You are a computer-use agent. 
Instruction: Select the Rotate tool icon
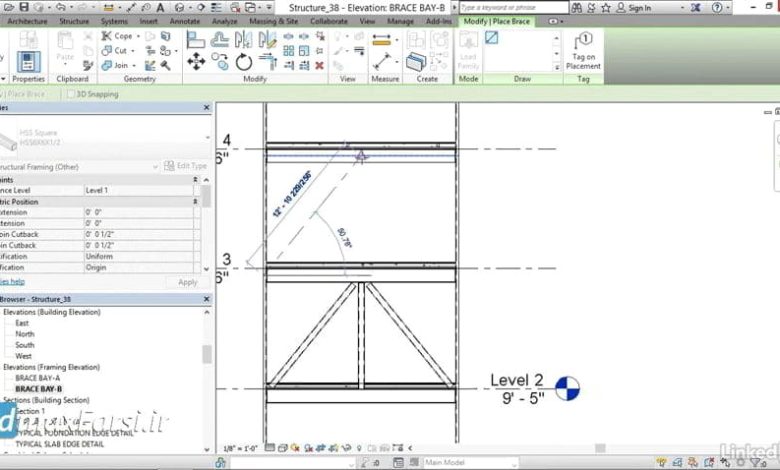click(244, 62)
